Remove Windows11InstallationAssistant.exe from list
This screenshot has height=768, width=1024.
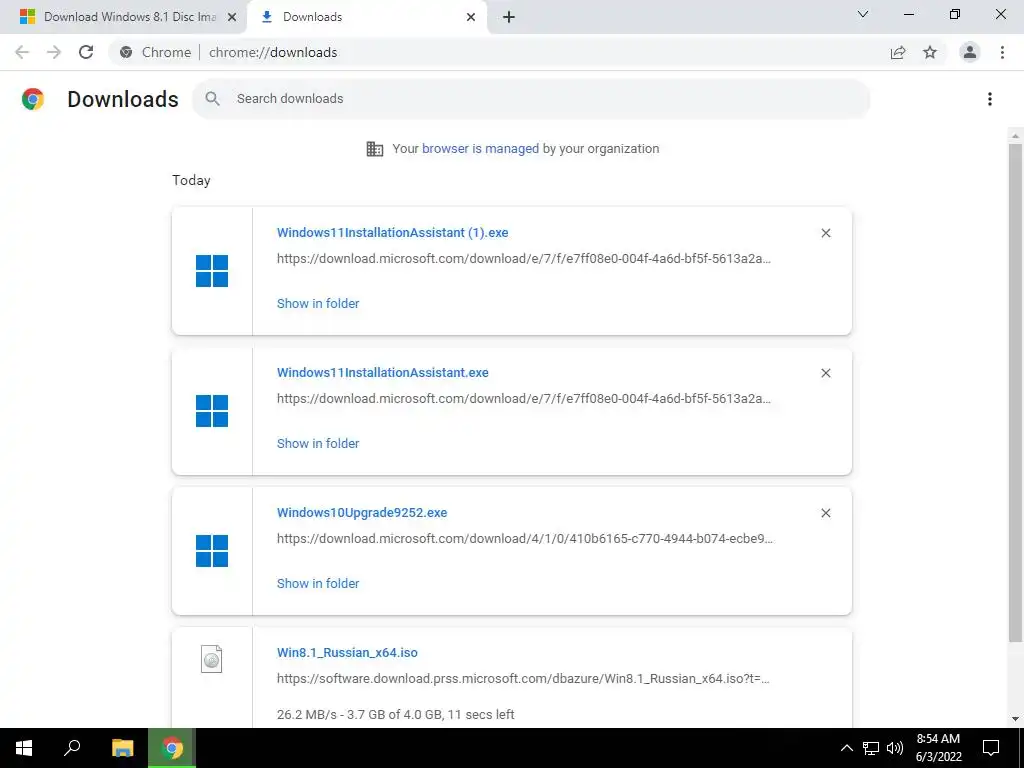click(825, 373)
